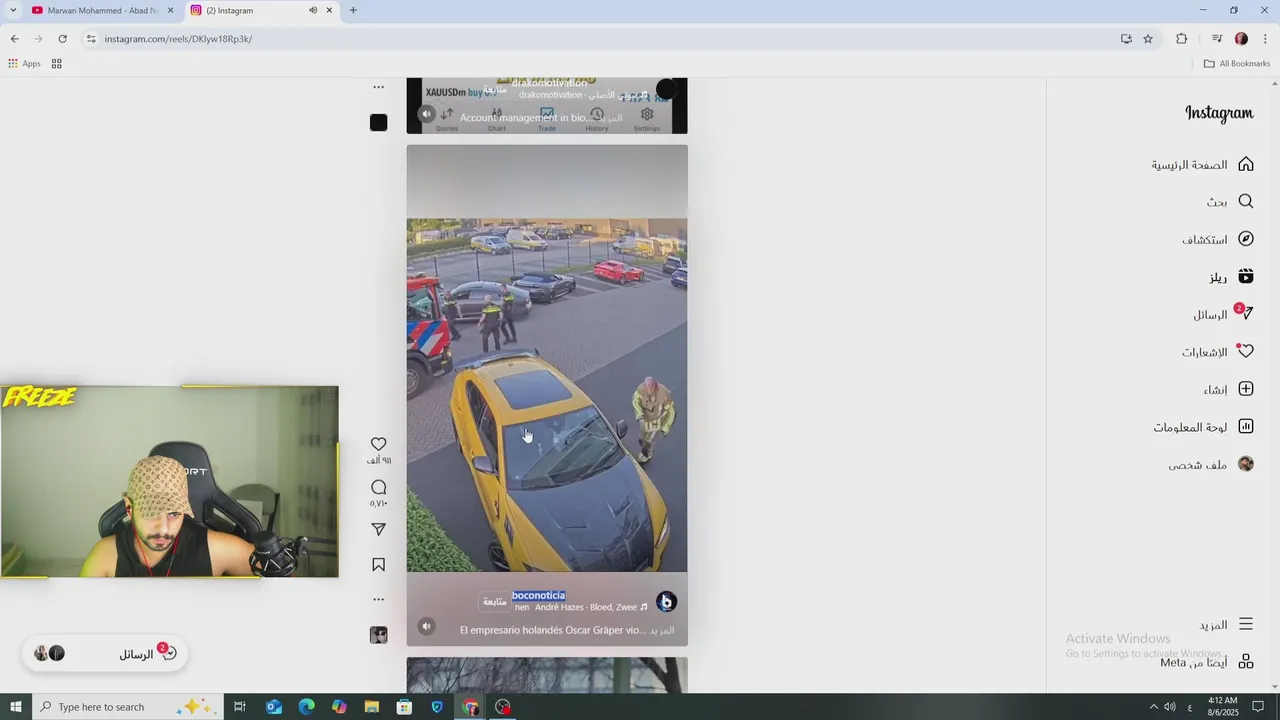
Task: Open comments on the boconoticia reel
Action: pyautogui.click(x=378, y=487)
